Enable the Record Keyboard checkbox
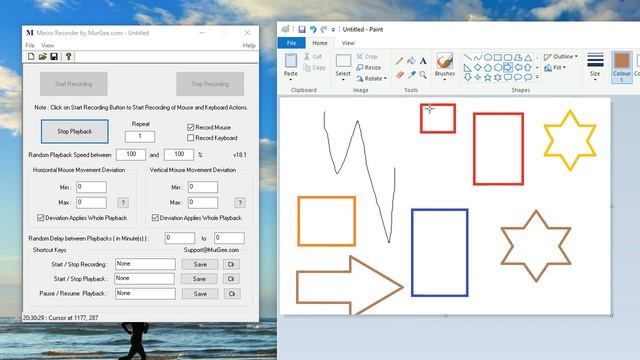 coord(191,138)
